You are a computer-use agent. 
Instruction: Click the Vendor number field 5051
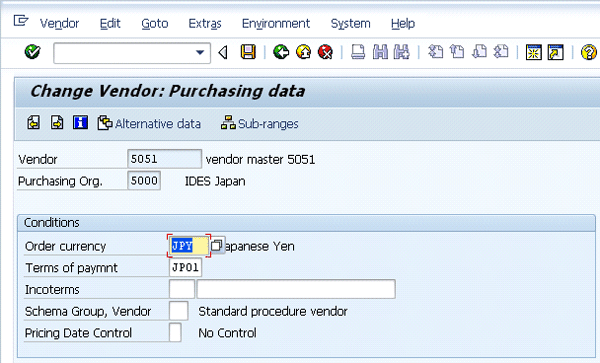[164, 159]
